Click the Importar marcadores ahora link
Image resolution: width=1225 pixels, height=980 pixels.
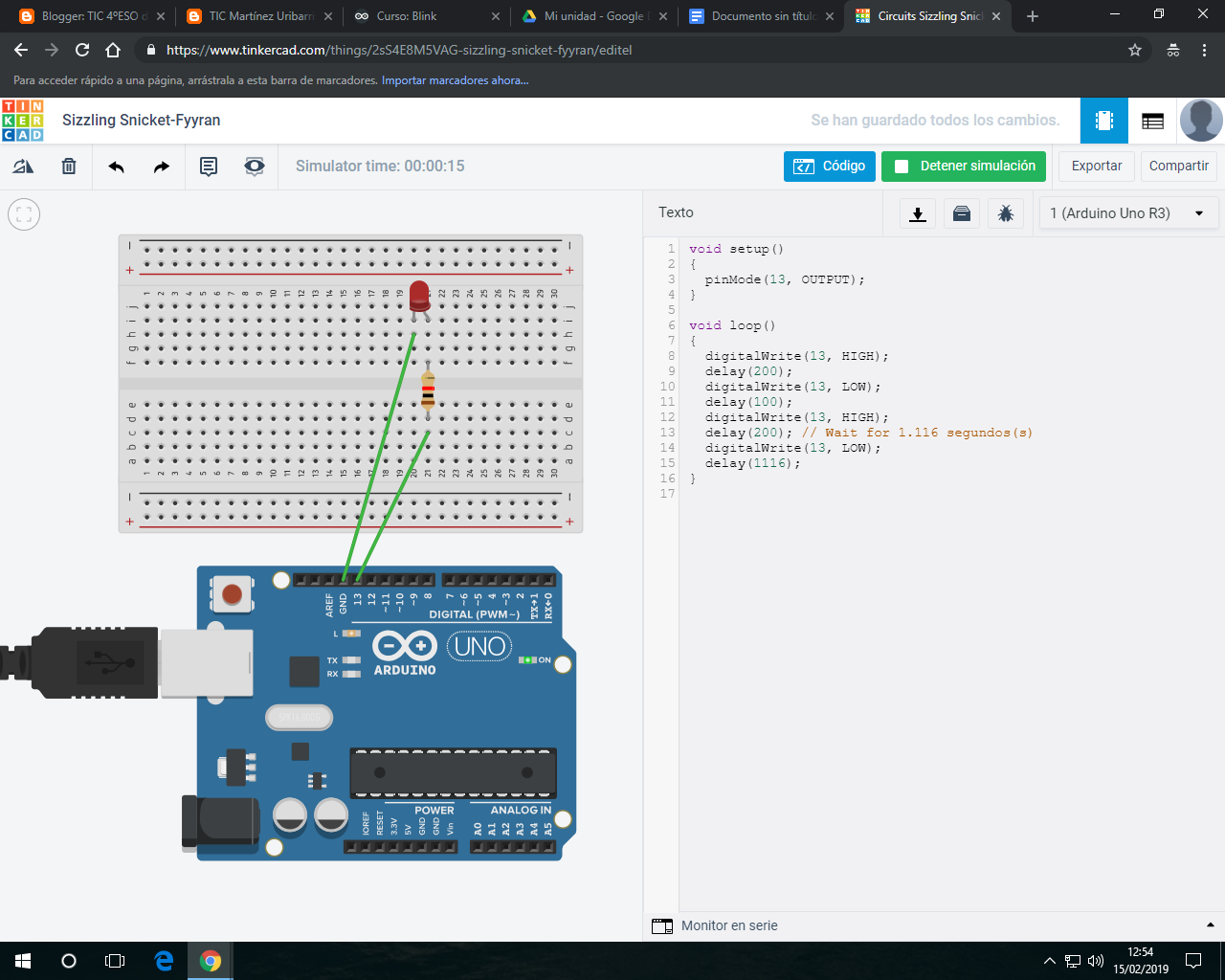pos(456,80)
